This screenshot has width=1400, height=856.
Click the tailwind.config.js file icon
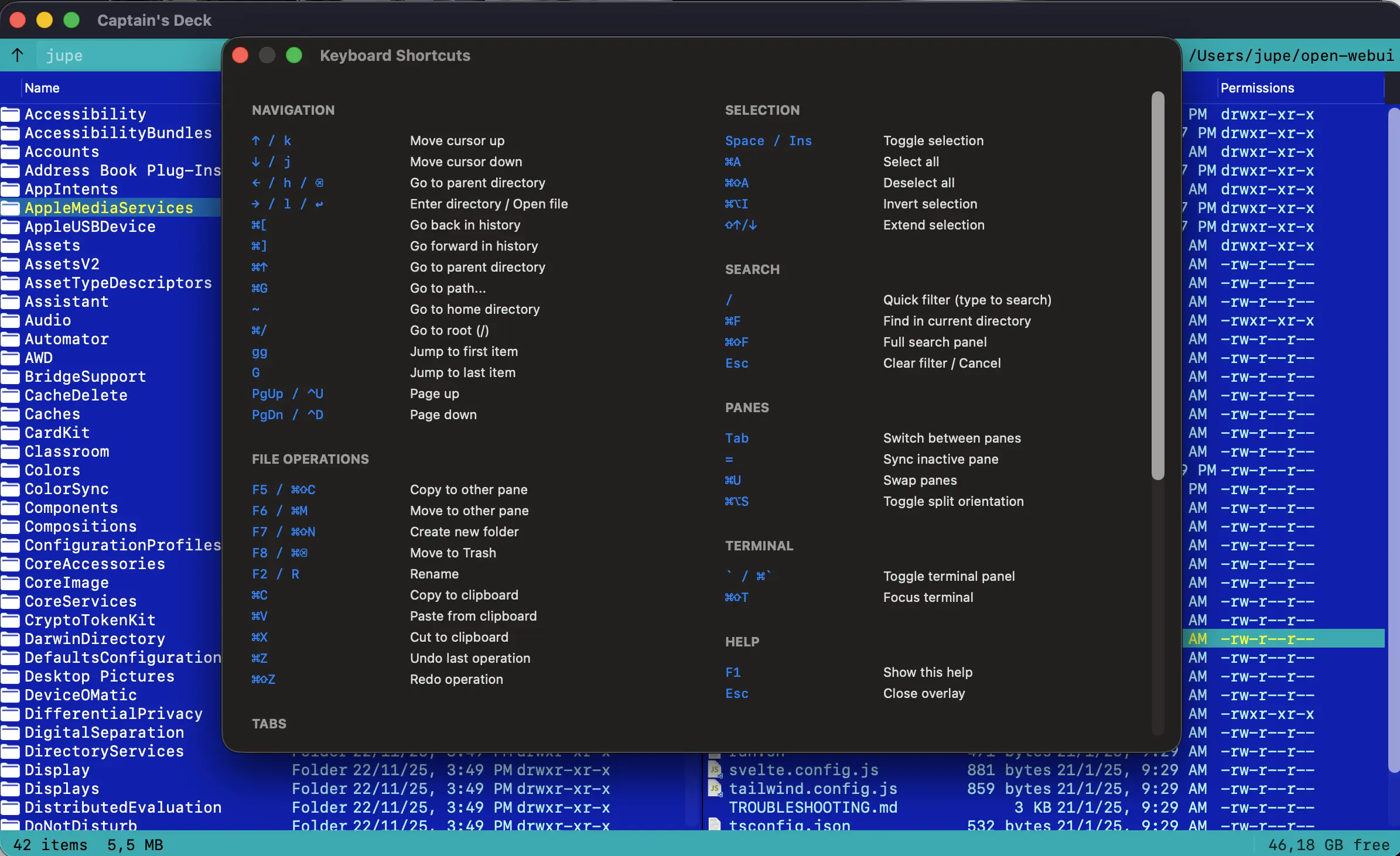(715, 789)
